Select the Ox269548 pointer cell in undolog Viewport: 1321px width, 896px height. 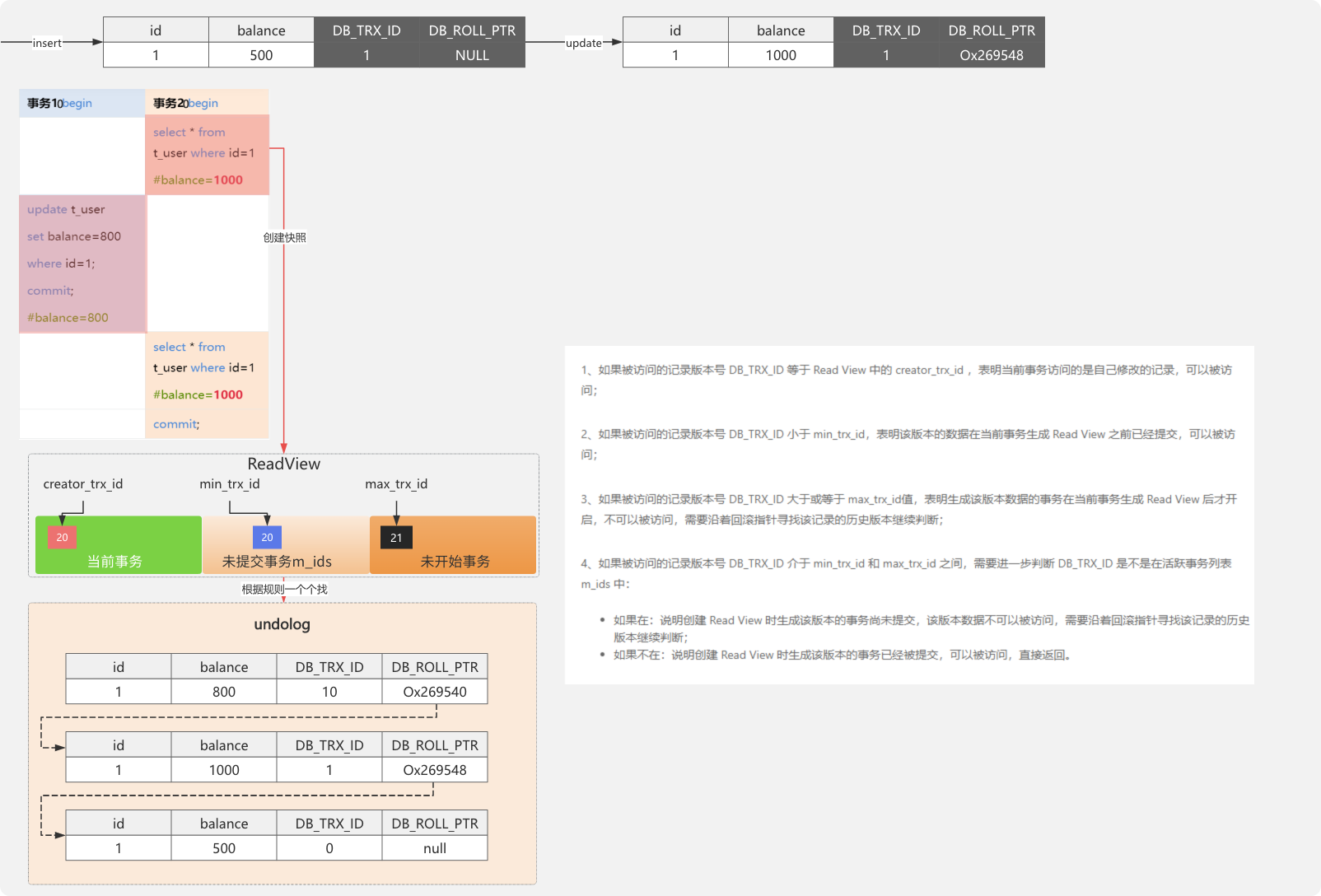pos(435,770)
